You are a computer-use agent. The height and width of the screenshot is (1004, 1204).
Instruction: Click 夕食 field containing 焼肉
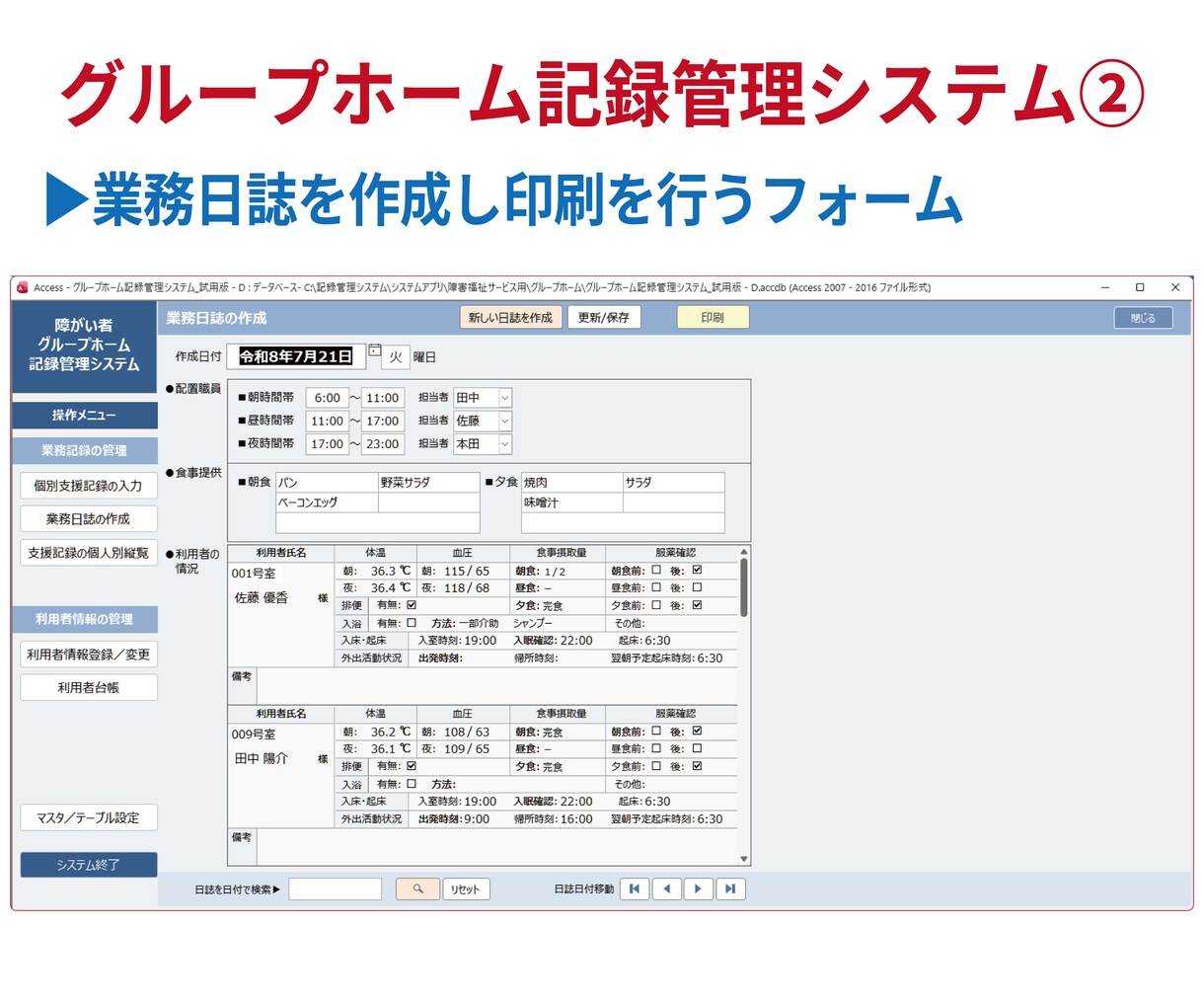coord(572,482)
